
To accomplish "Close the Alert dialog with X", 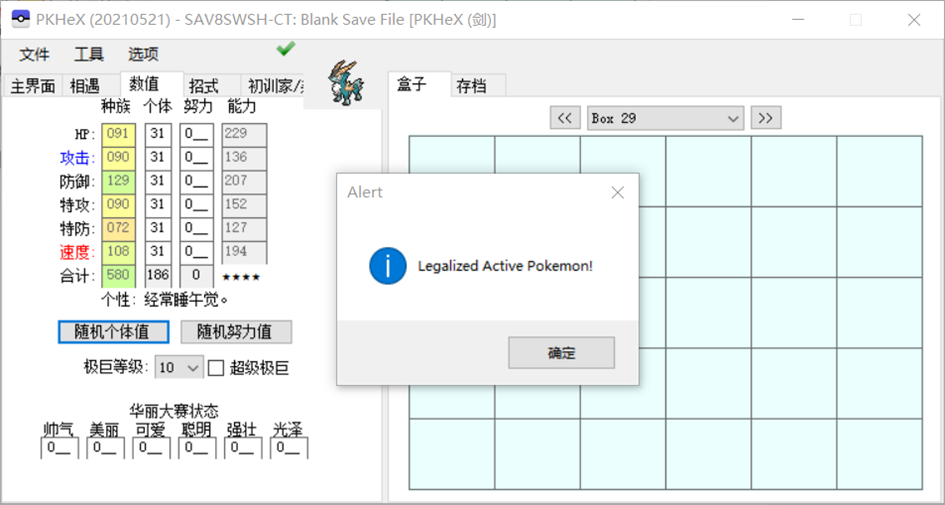I will click(x=618, y=192).
